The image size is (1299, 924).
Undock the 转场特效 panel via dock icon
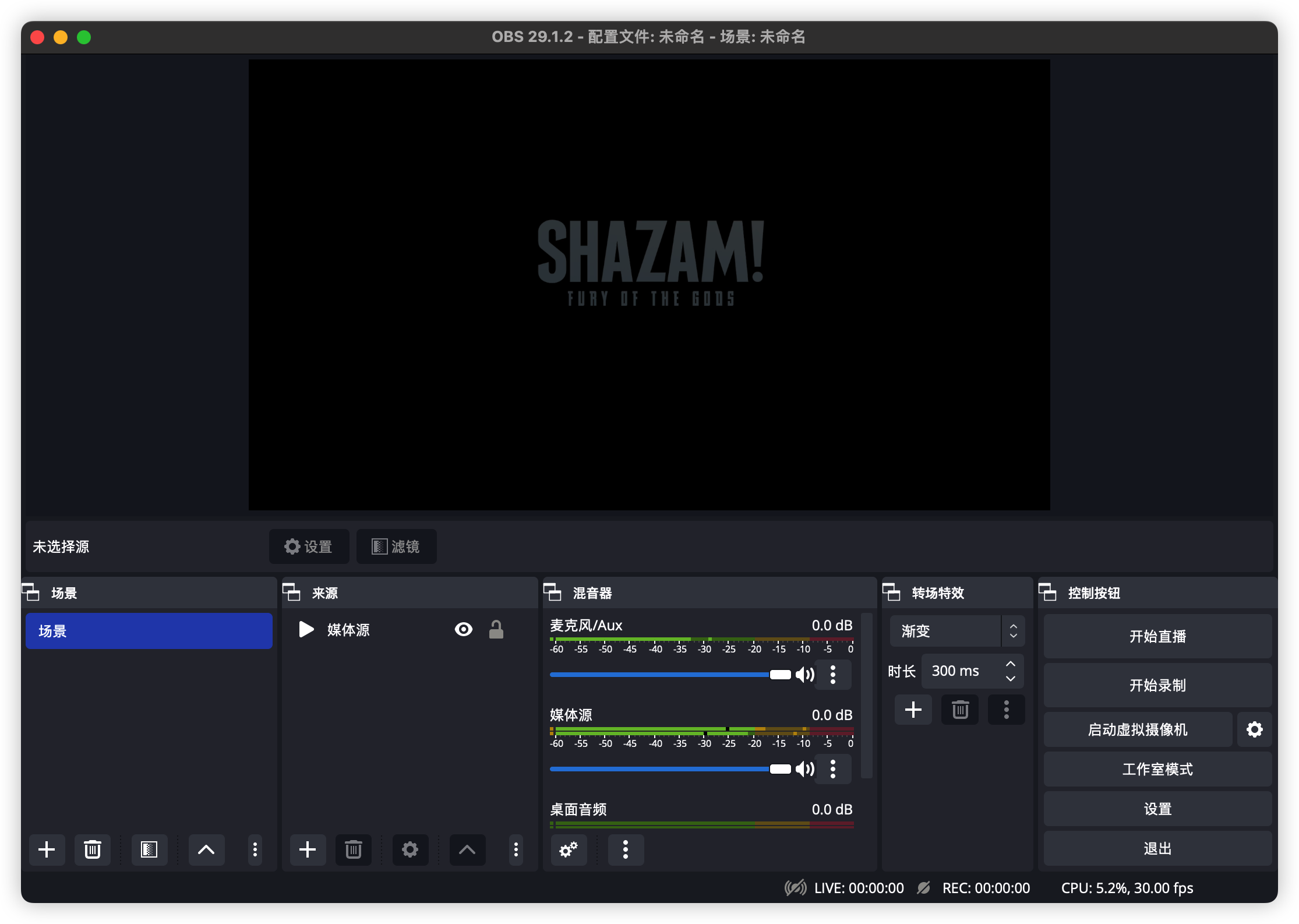891,593
